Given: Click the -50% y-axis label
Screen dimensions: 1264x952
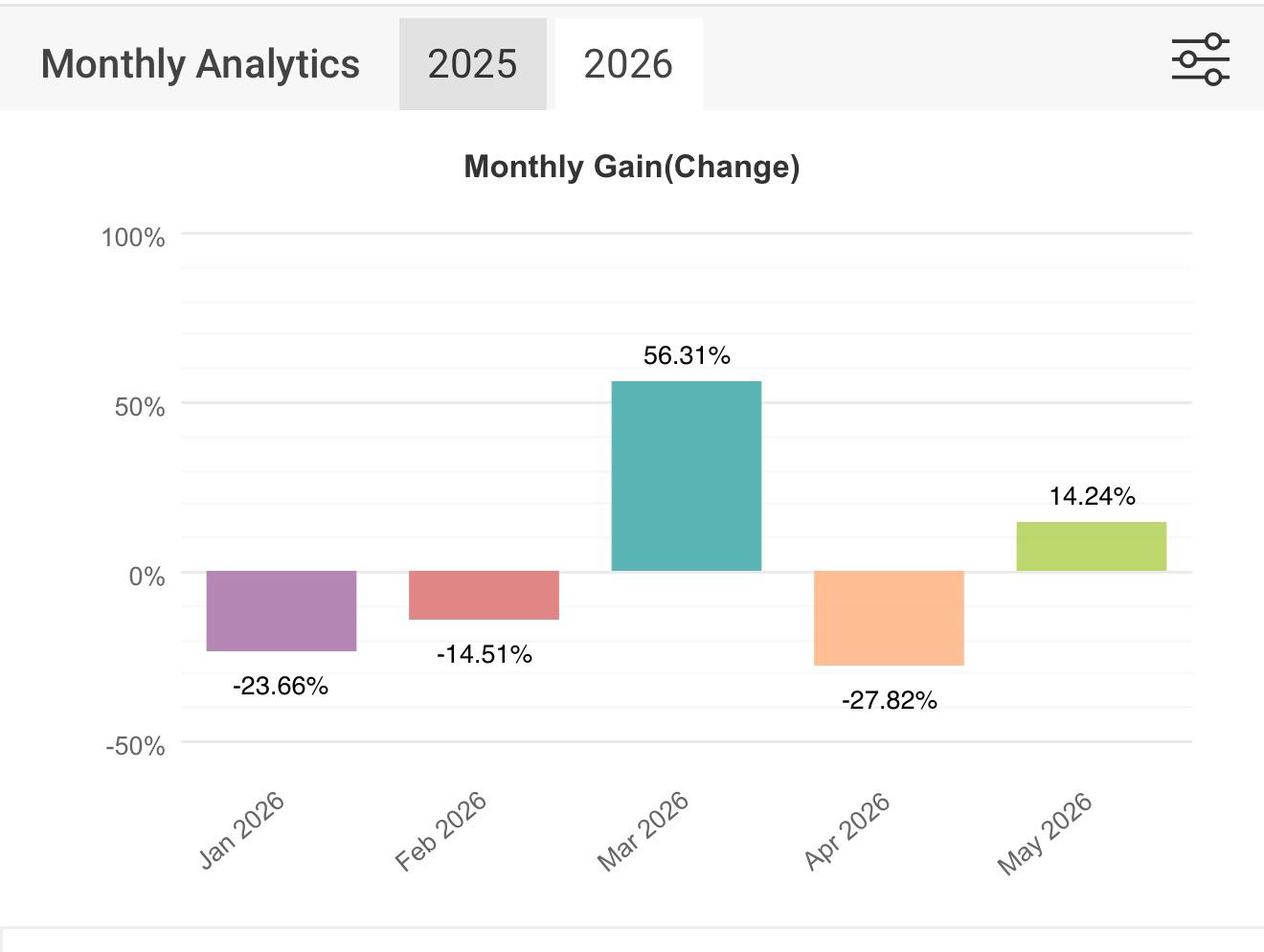Looking at the screenshot, I should pos(135,746).
